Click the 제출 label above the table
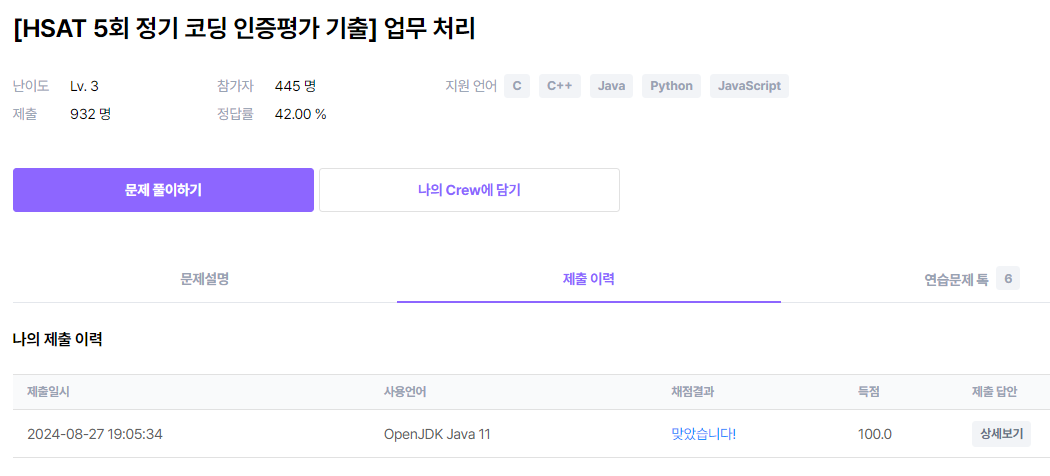Viewport: 1050px width, 476px height. pos(25,114)
